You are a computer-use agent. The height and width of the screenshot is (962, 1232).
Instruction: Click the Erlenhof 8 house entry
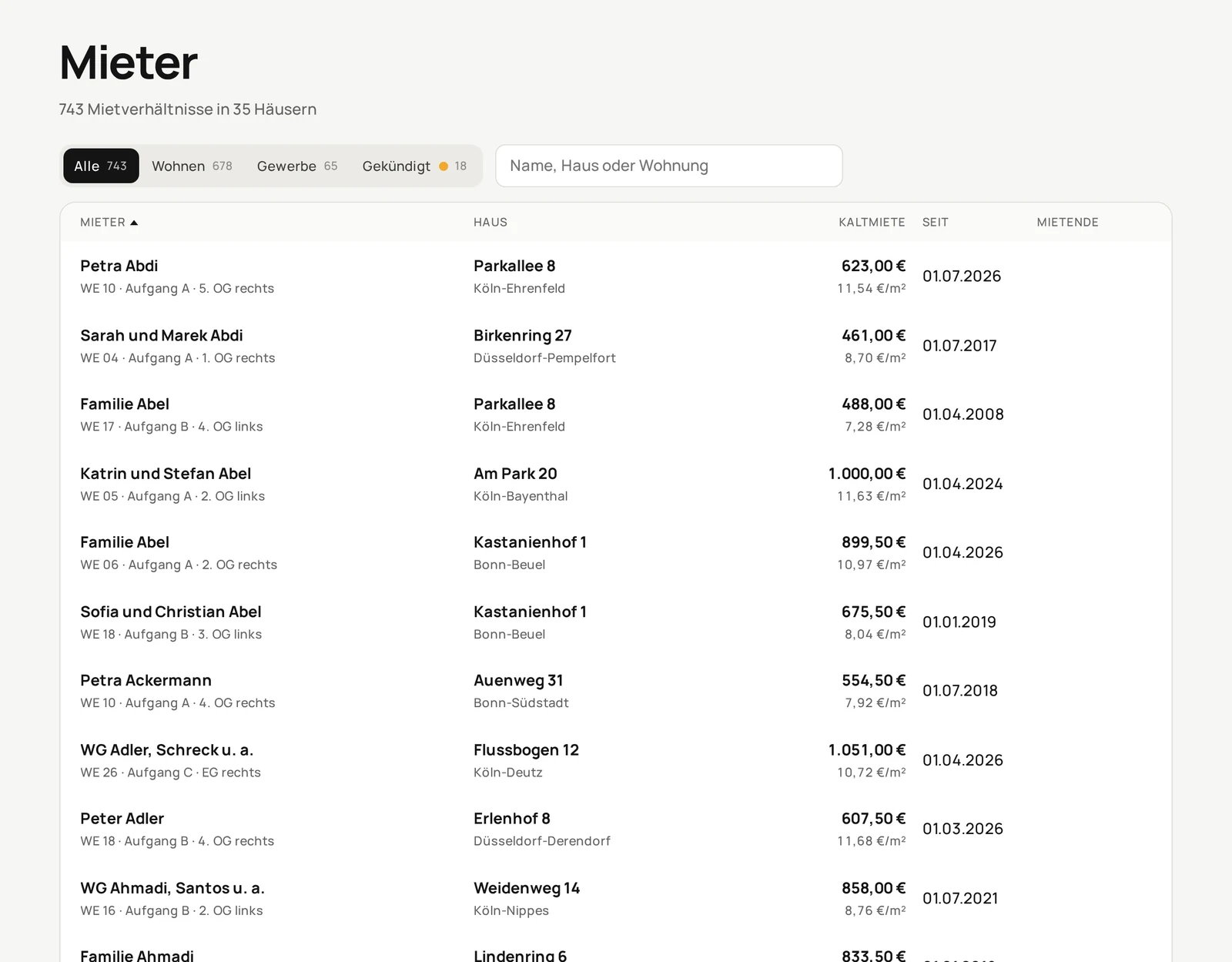click(x=512, y=819)
